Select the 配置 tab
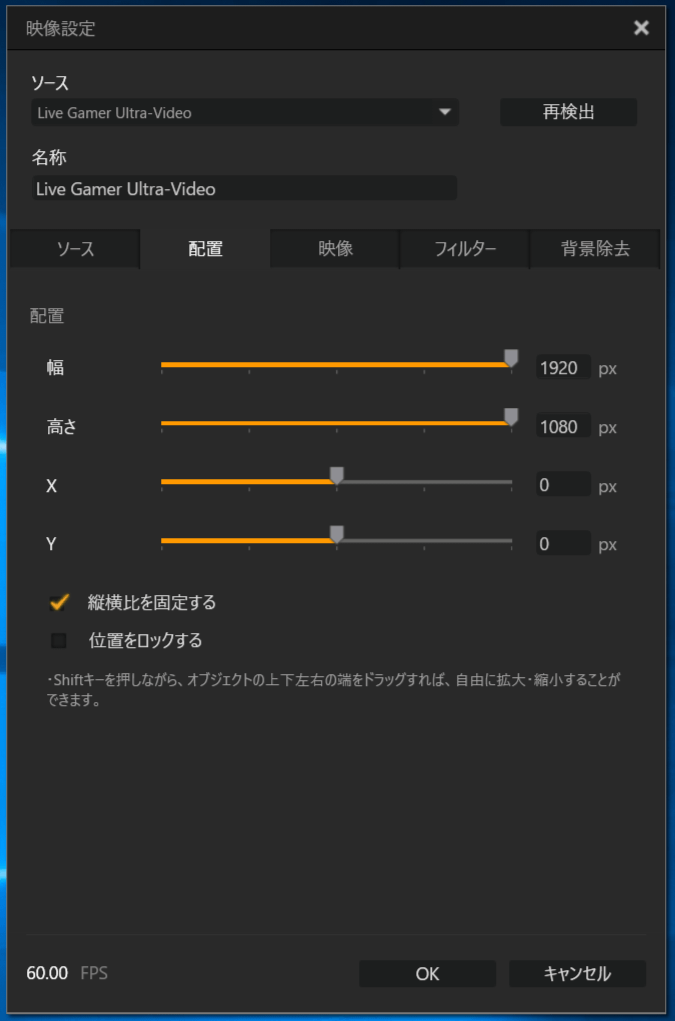The height and width of the screenshot is (1021, 675). click(205, 249)
